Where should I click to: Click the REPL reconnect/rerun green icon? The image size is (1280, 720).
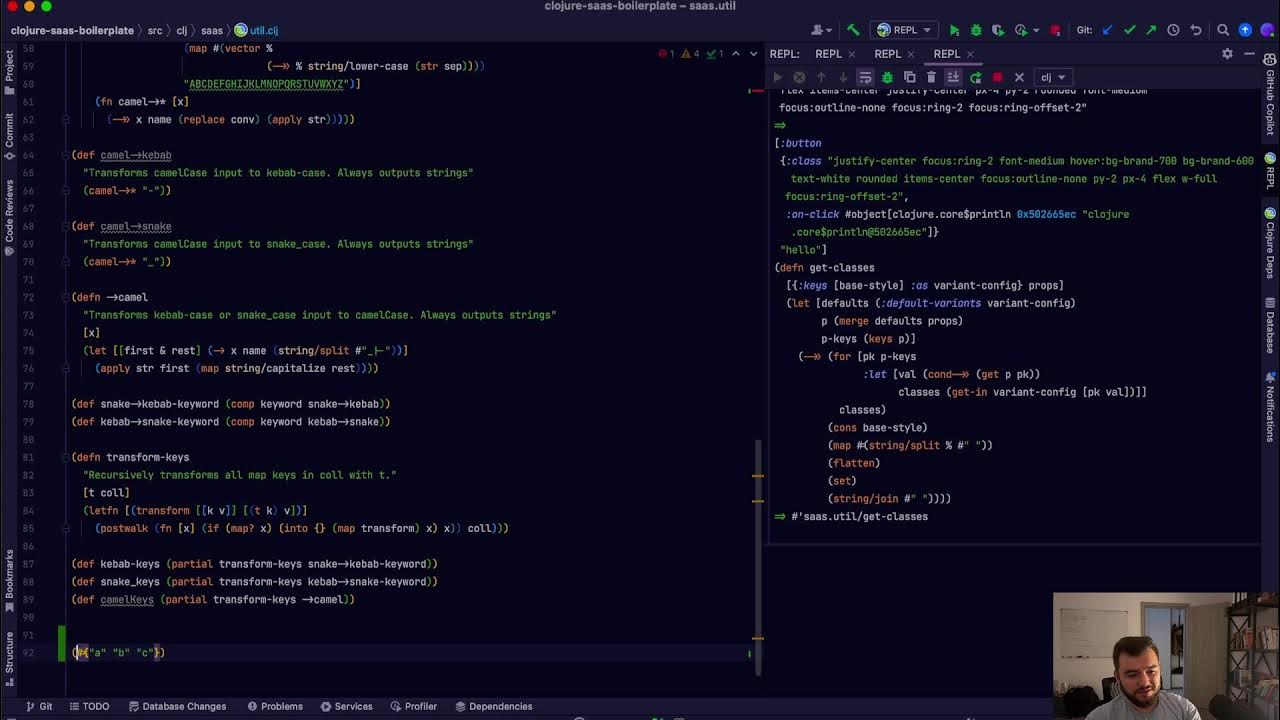(975, 77)
